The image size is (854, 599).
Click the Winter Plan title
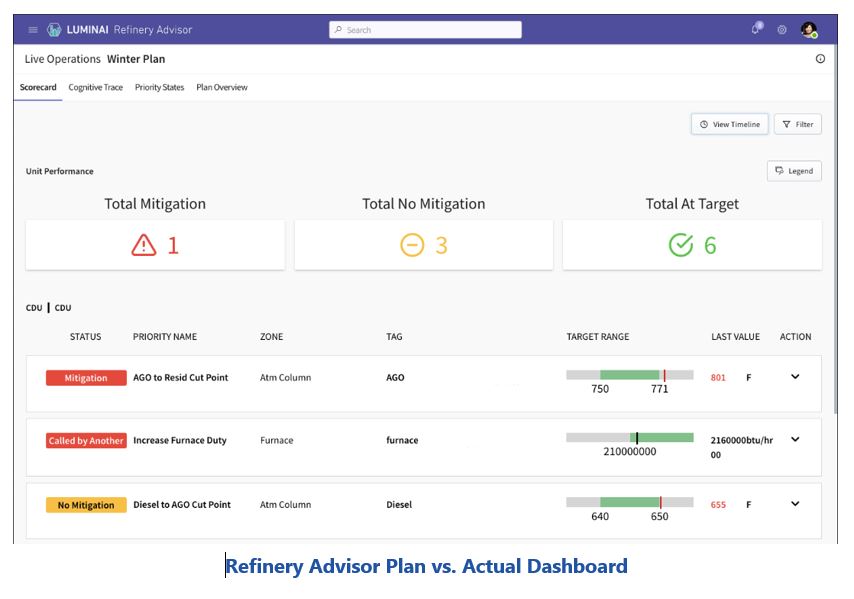[x=136, y=59]
